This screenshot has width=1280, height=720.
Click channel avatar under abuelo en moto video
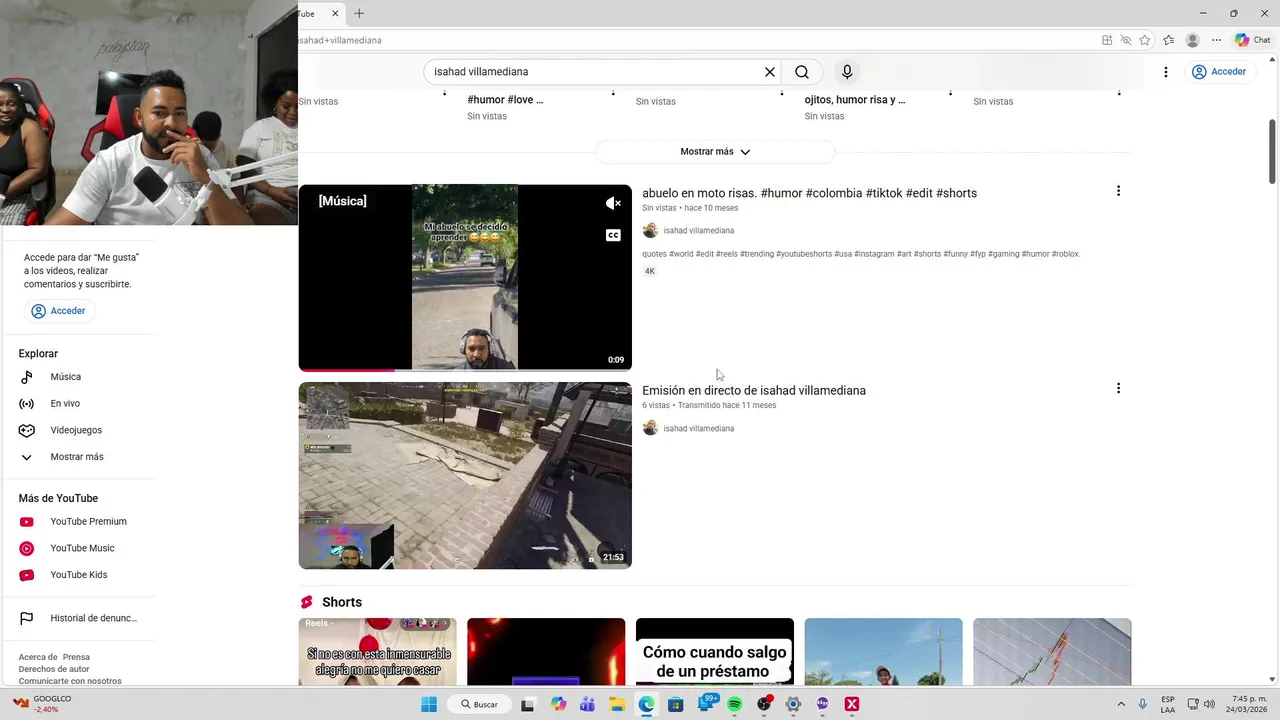[650, 231]
